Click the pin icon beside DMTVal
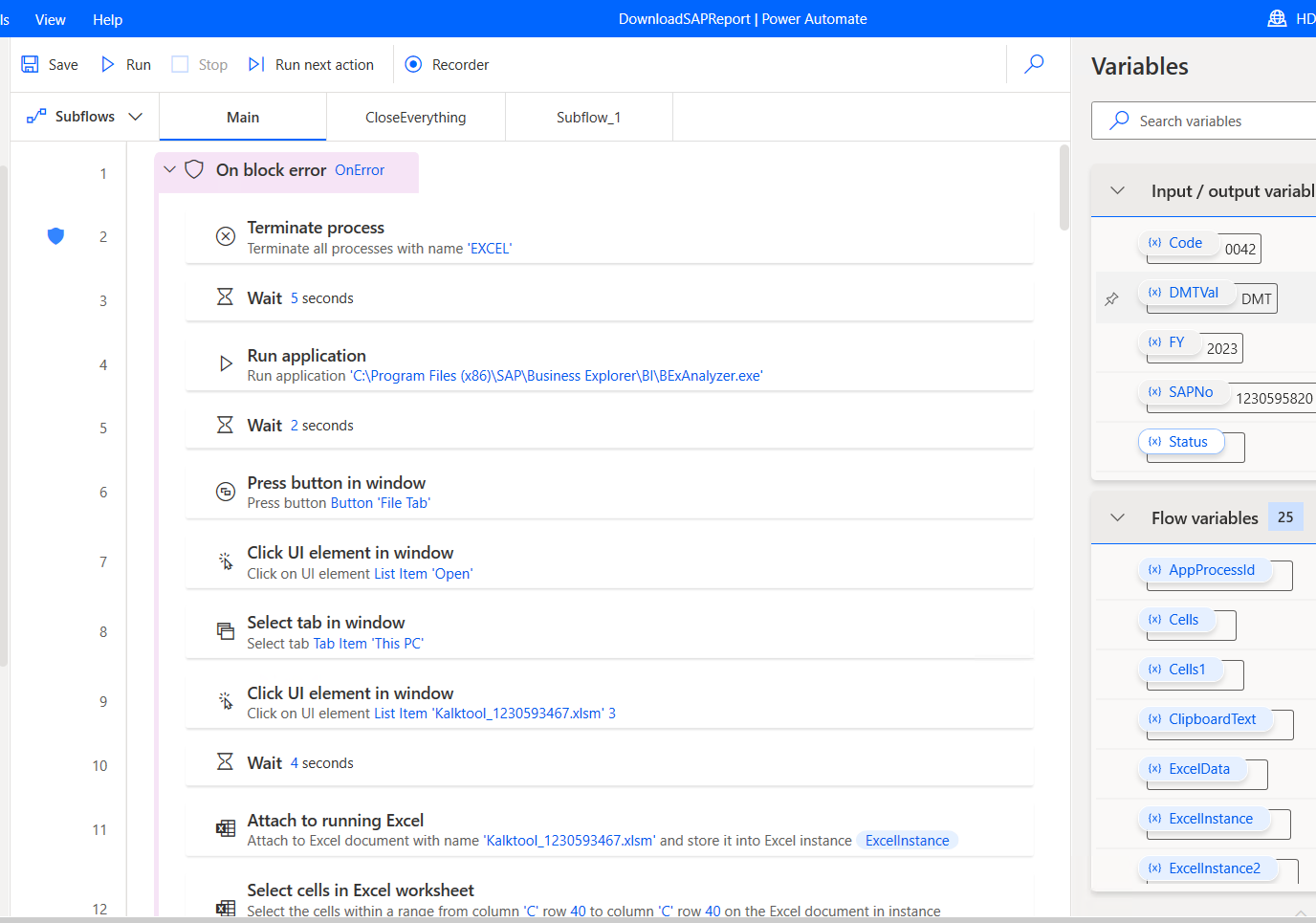 click(x=1111, y=299)
